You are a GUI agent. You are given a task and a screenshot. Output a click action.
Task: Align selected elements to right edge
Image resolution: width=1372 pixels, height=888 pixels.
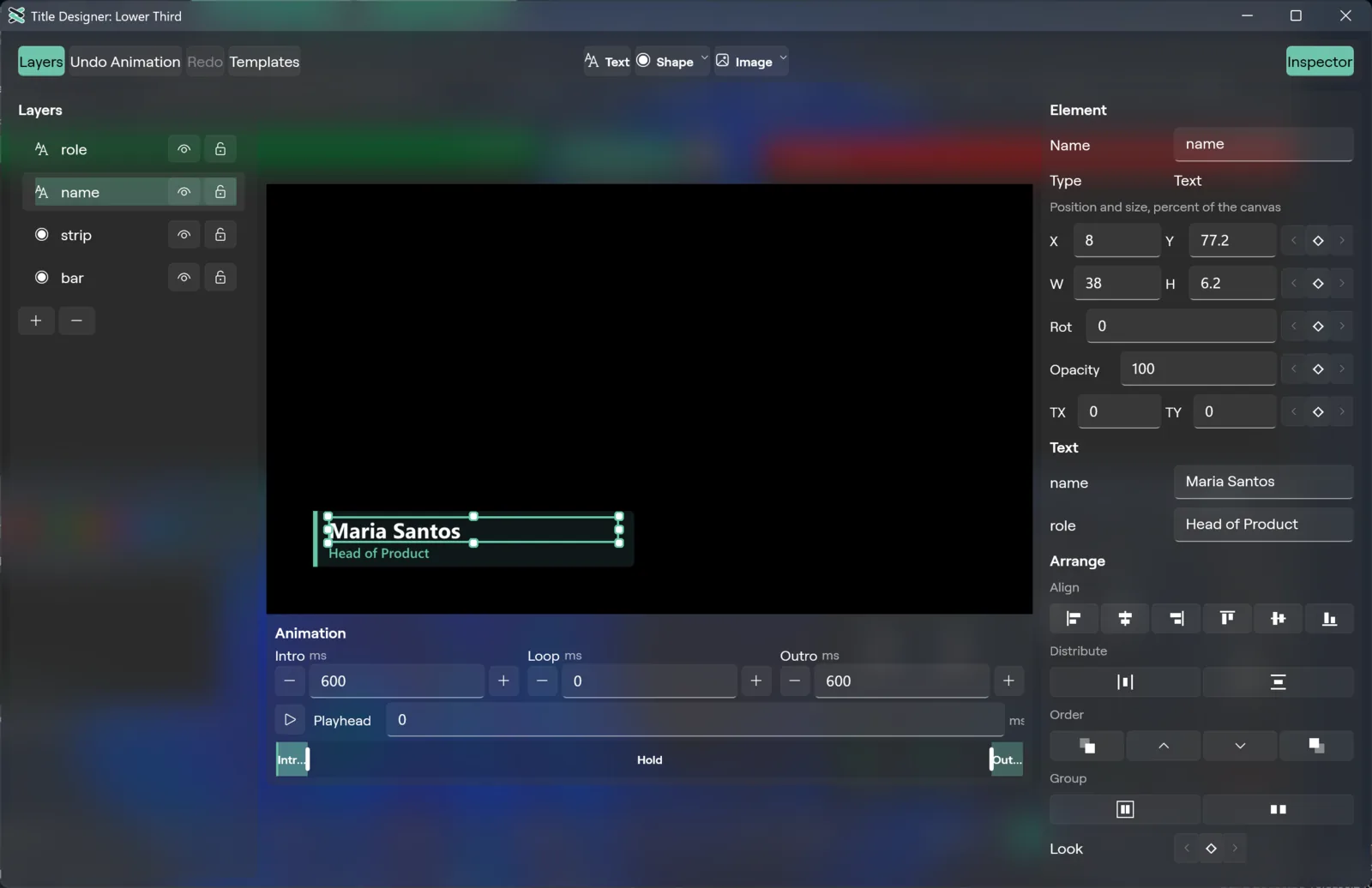tap(1176, 618)
